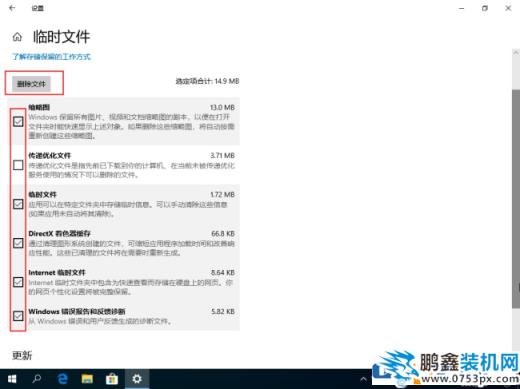Click the 删除文件 button

(x=31, y=84)
